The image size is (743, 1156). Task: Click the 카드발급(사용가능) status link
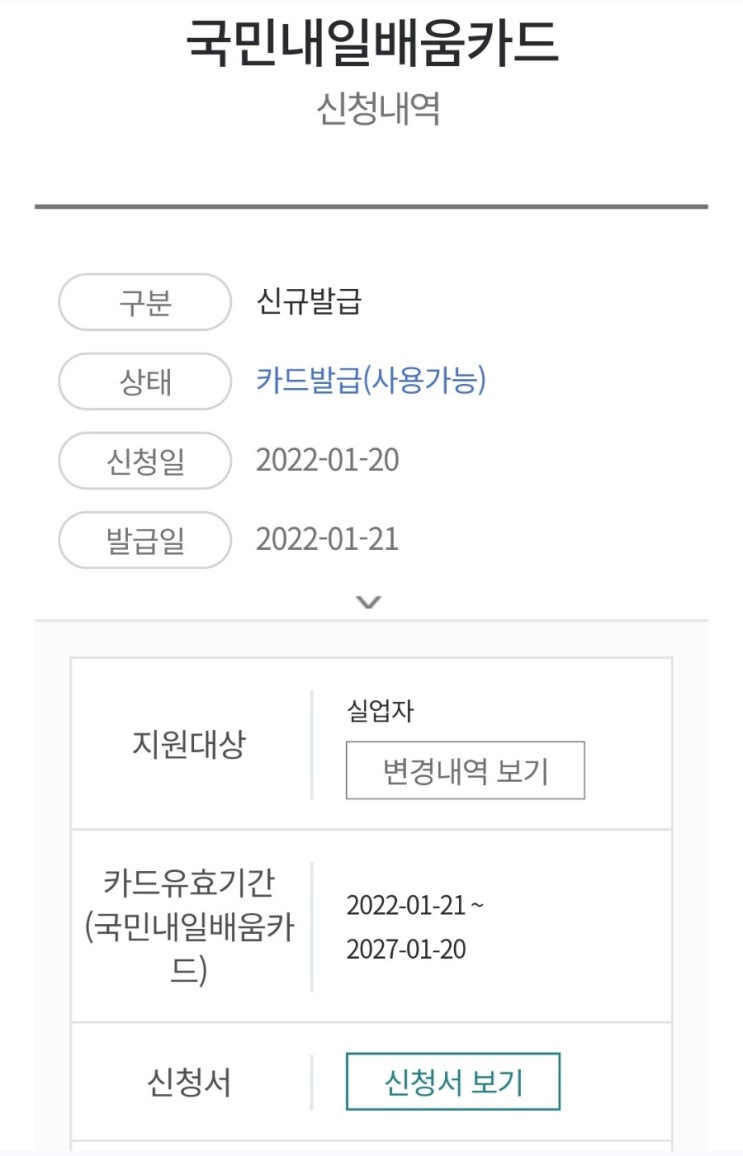click(x=371, y=381)
